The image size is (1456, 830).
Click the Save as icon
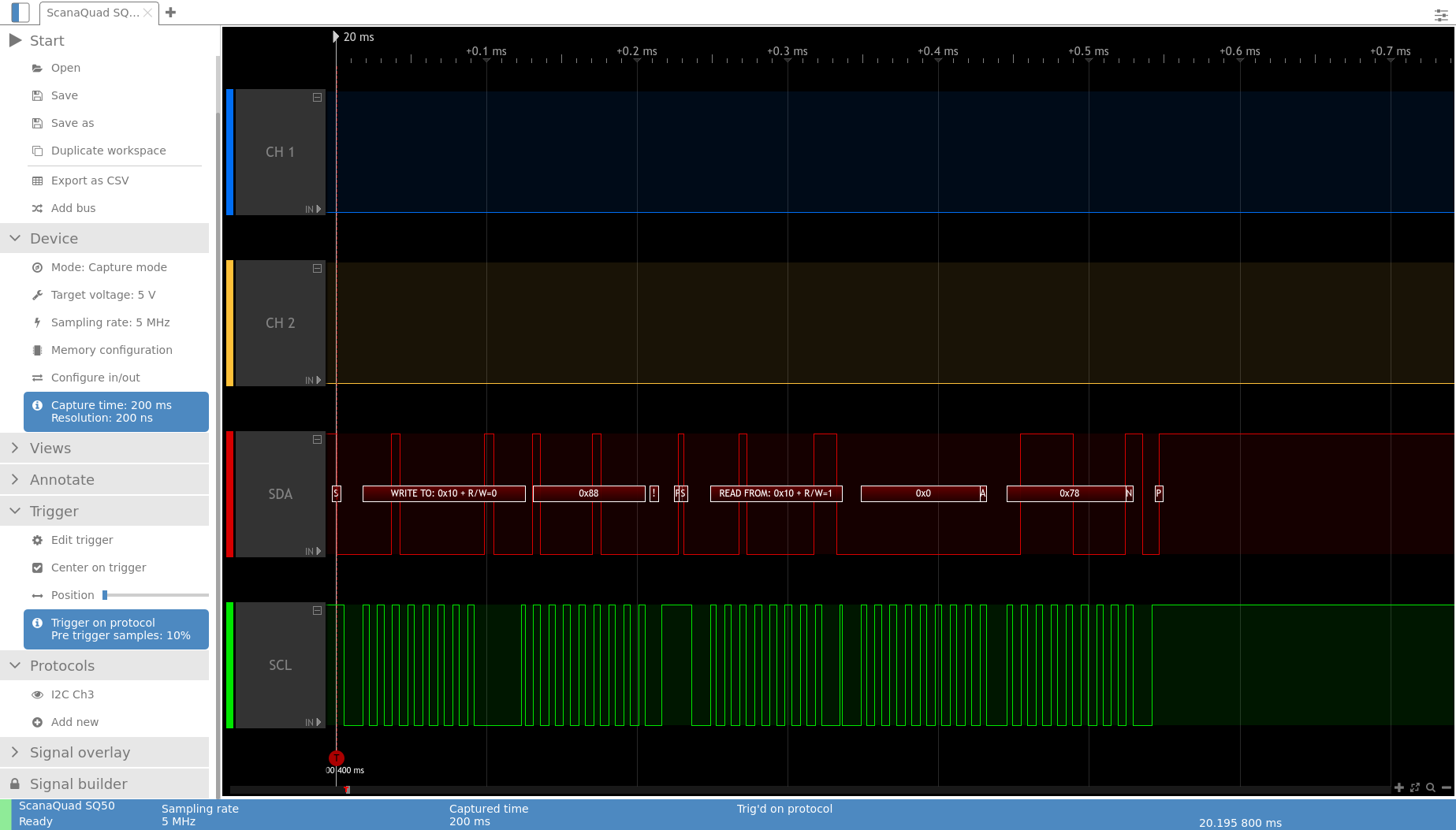(x=37, y=123)
